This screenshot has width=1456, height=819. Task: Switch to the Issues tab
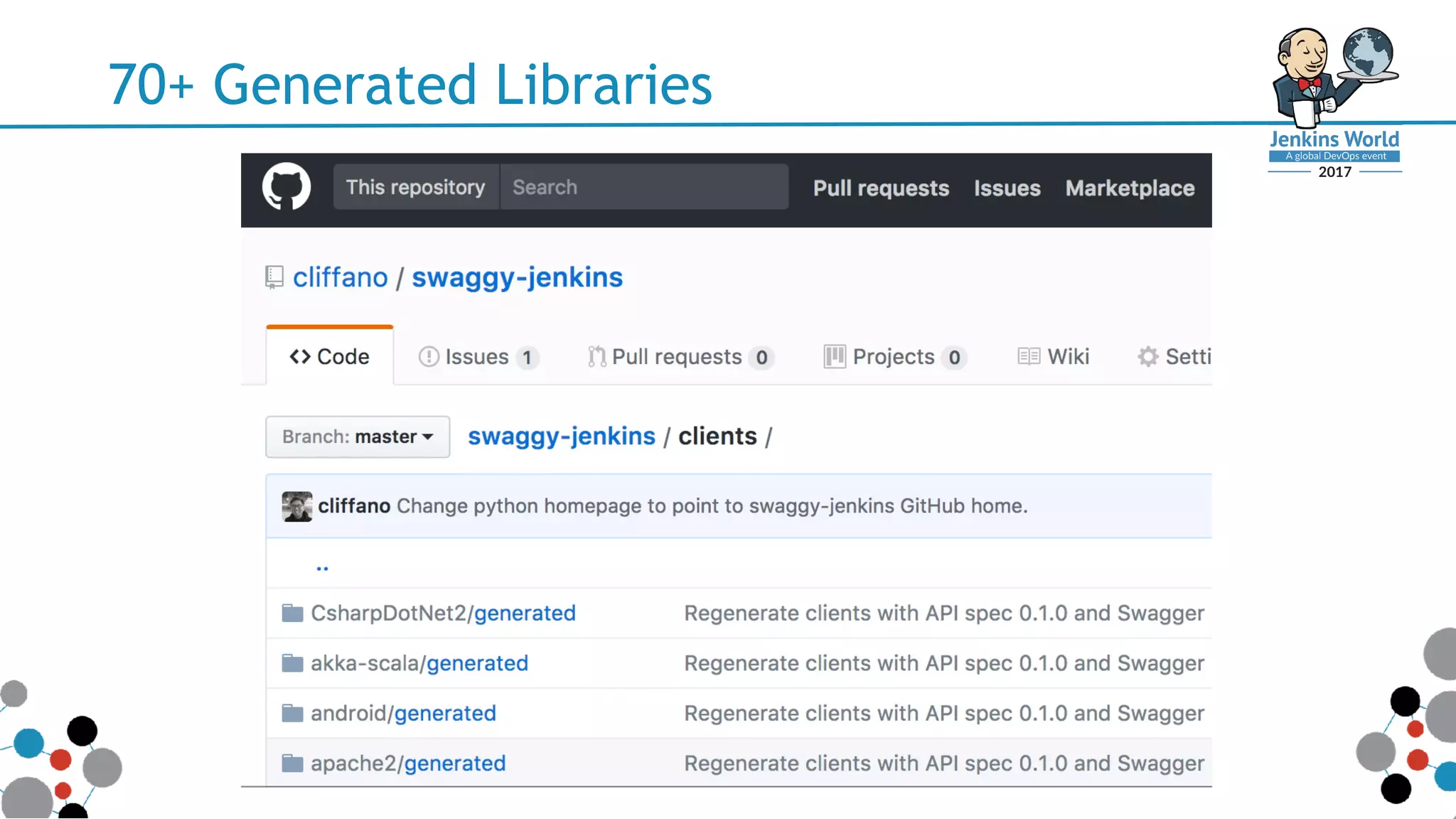478,356
